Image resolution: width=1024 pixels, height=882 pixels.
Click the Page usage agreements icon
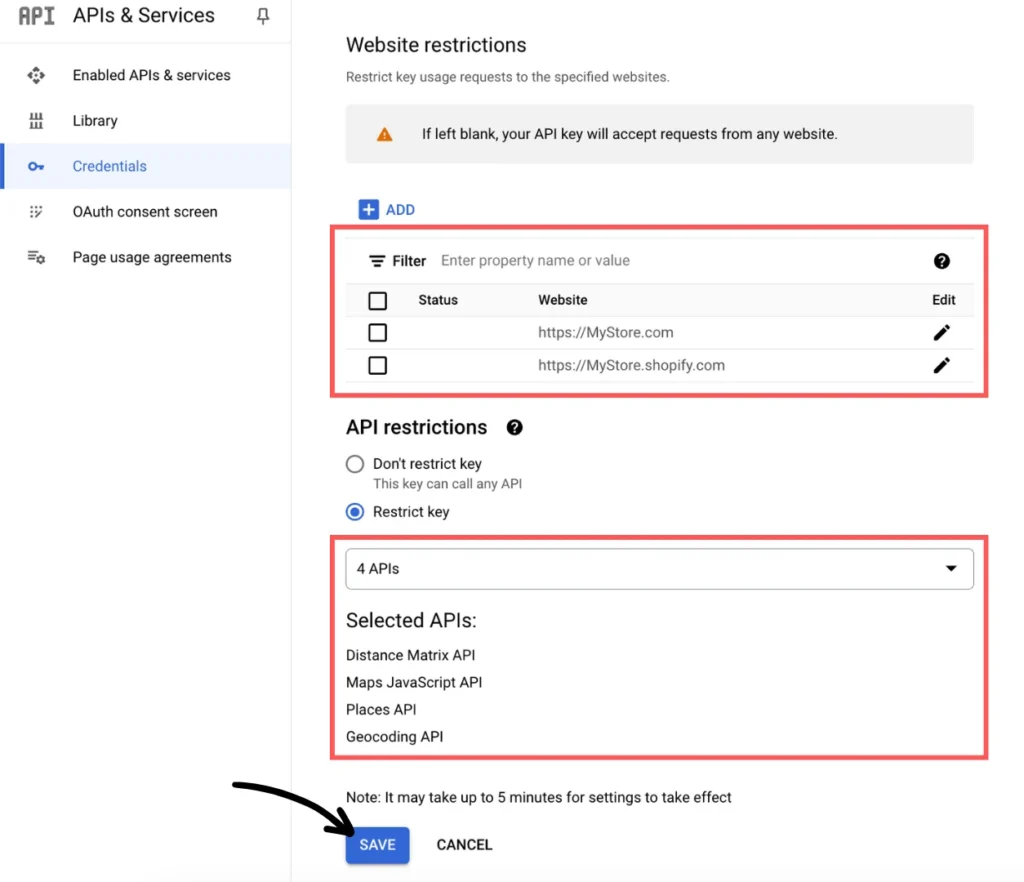37,258
